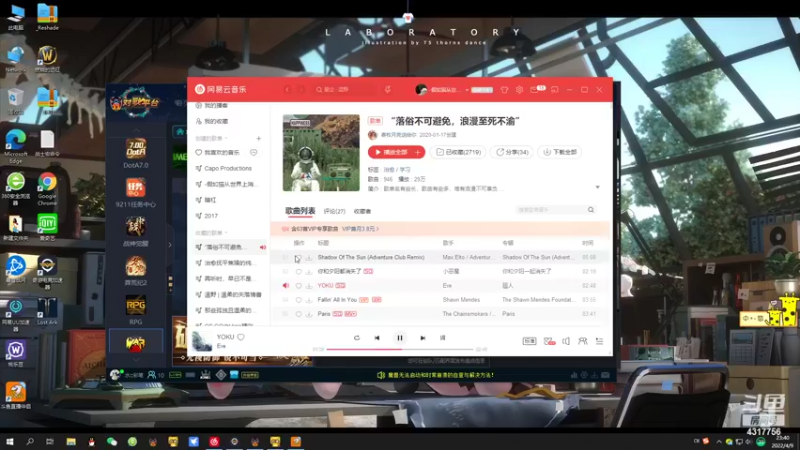The height and width of the screenshot is (450, 800).
Task: Open the skin shirt icon in header
Action: click(x=504, y=89)
